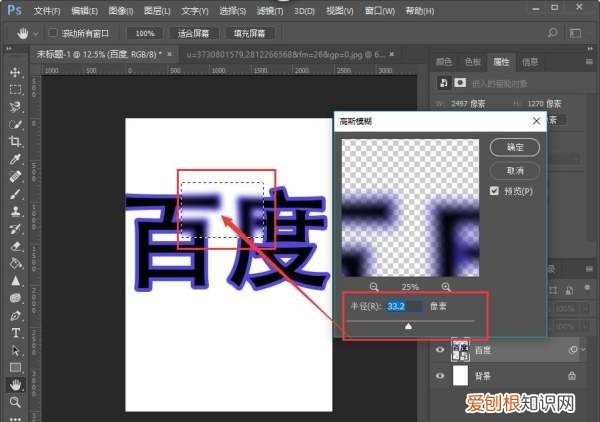Zoom out the Gaussian Blur preview

tap(374, 287)
